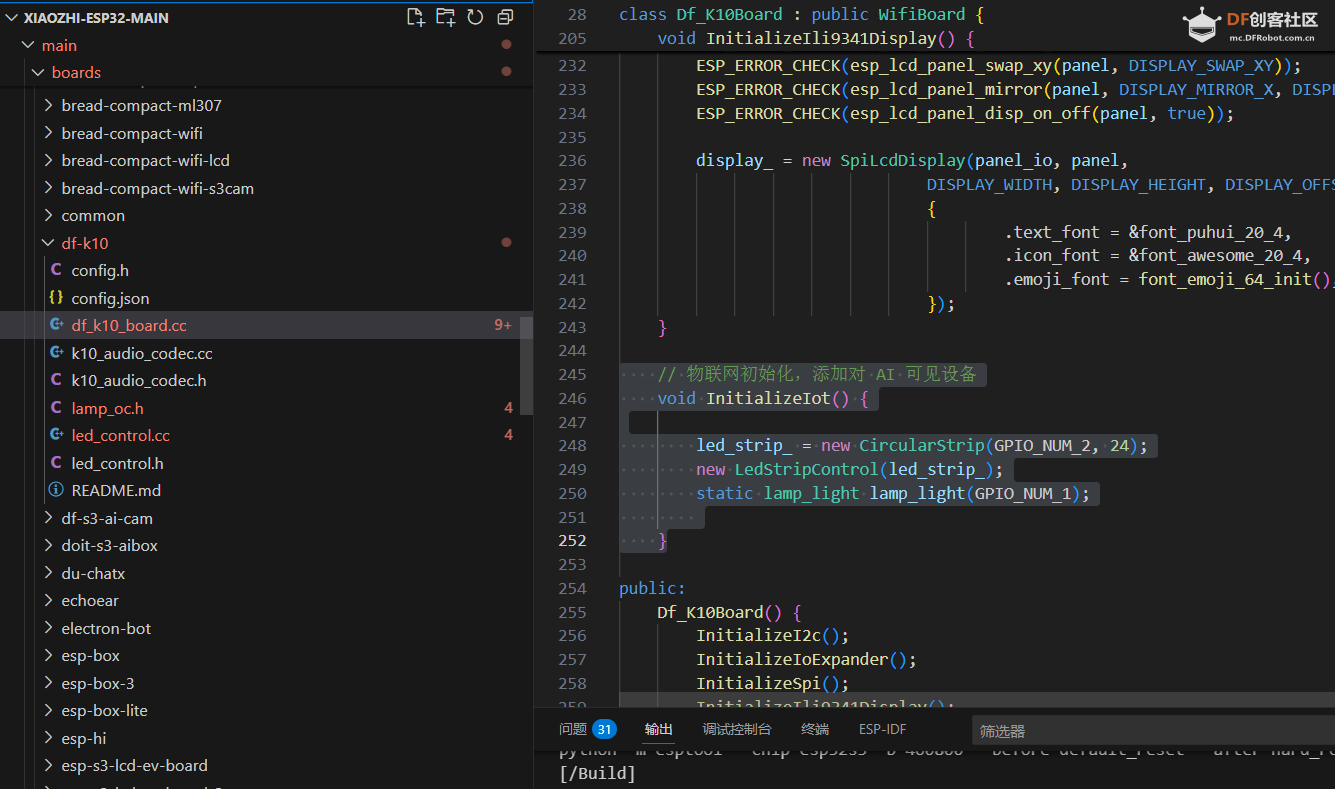The height and width of the screenshot is (789, 1335).
Task: Click the 31 problems count badge
Action: coord(604,729)
